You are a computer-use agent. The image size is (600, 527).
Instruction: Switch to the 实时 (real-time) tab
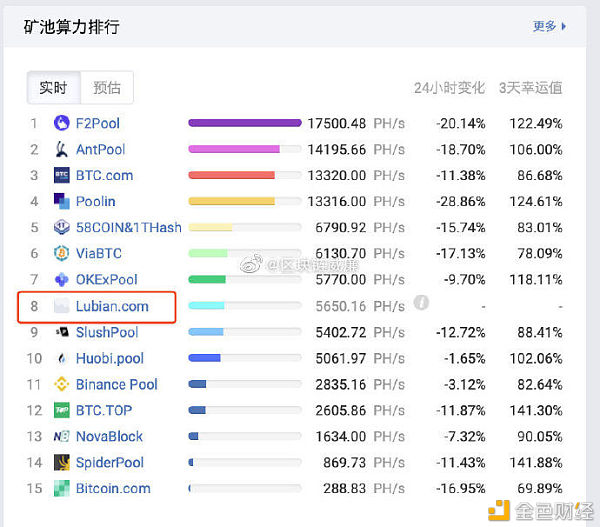(x=54, y=88)
